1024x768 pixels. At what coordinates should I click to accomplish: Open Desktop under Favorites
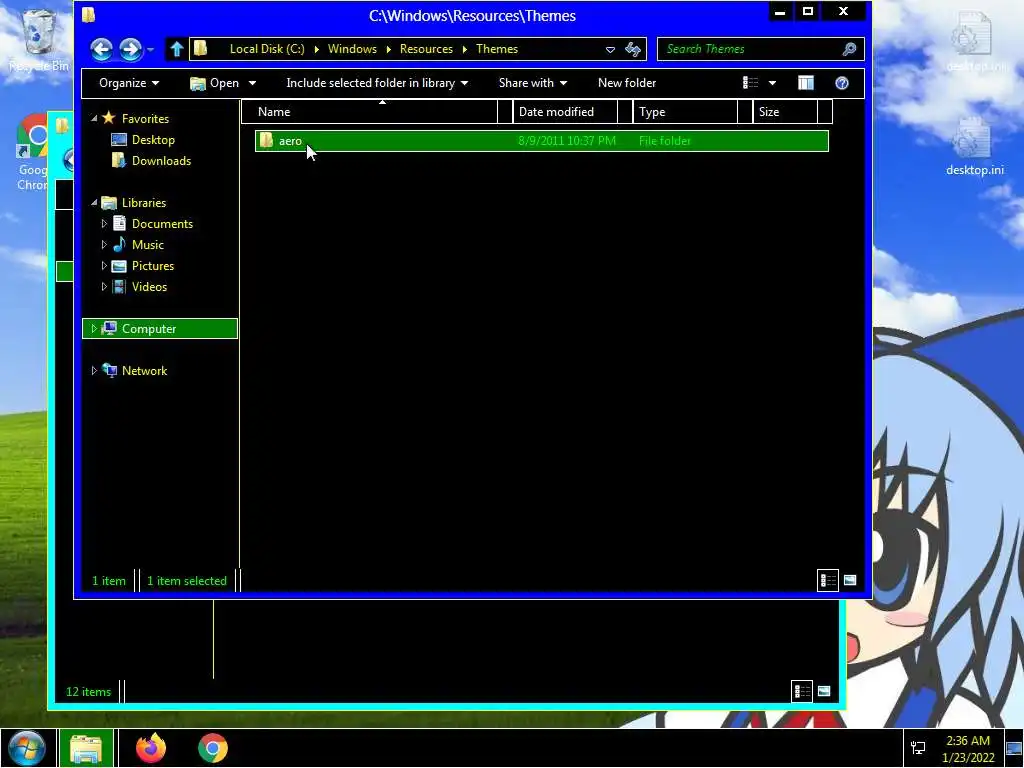click(153, 140)
